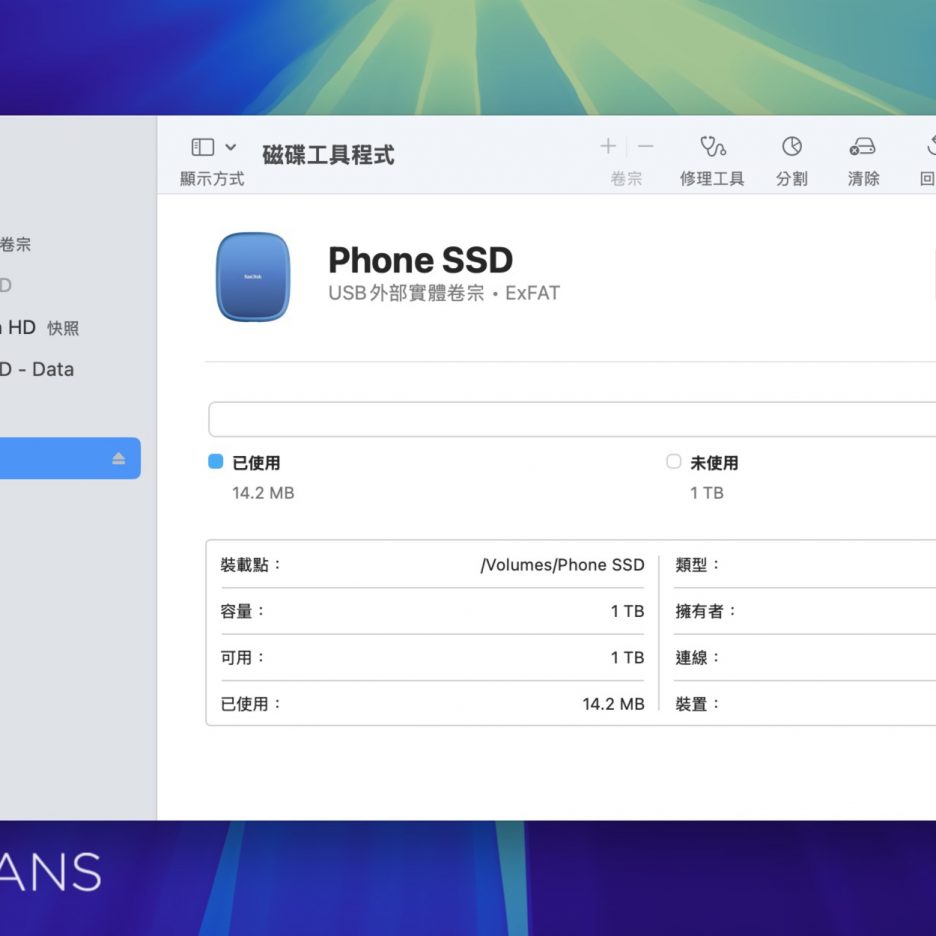Click the Phone SSD volume name heading
Viewport: 936px width, 936px height.
(420, 261)
